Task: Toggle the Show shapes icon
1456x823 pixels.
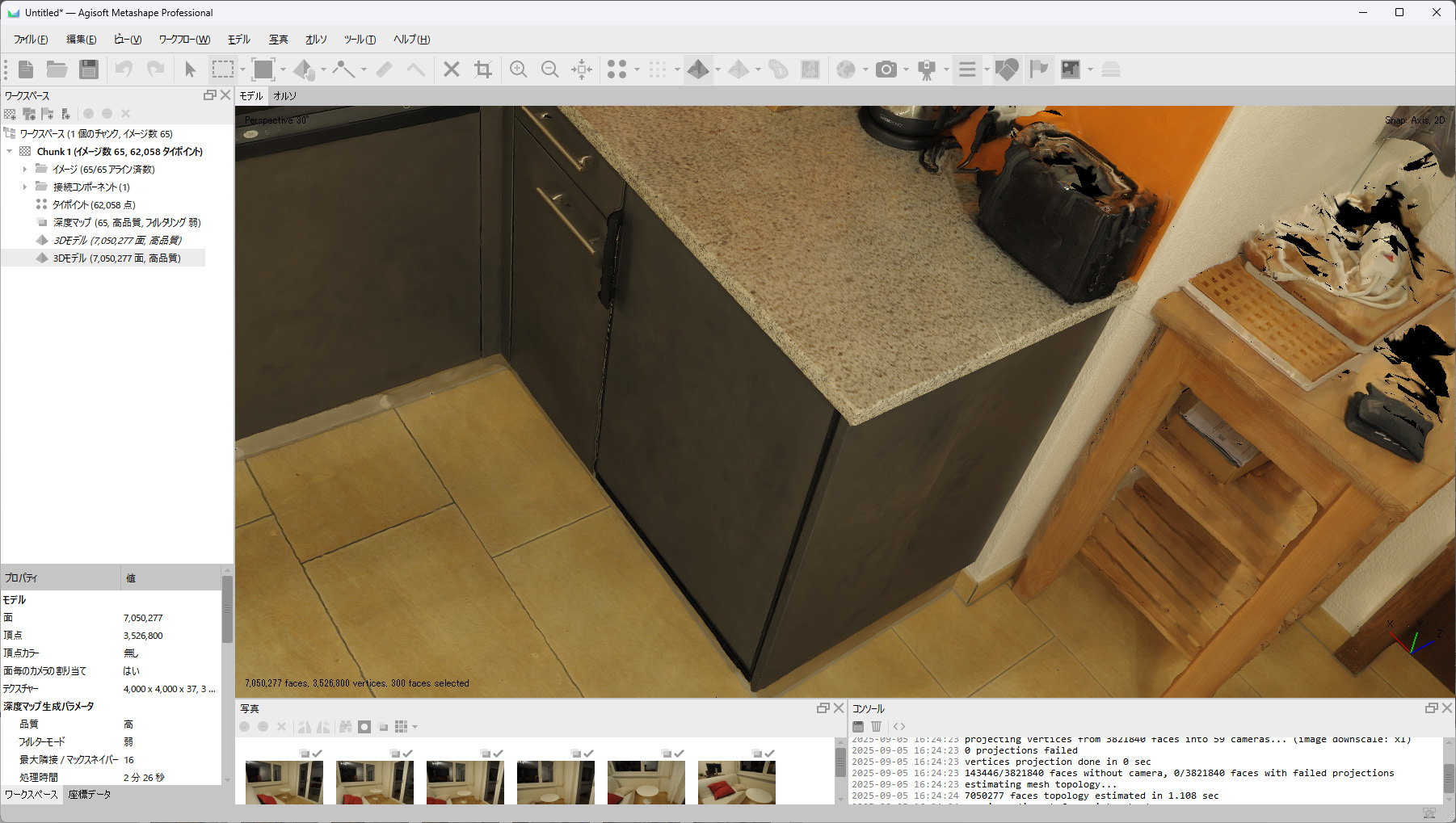Action: (1007, 69)
